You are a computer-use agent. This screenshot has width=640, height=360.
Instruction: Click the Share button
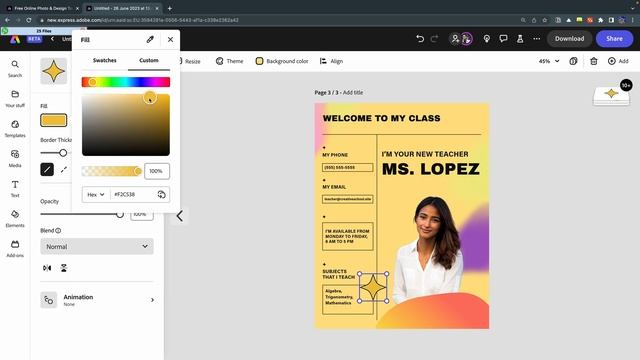click(x=614, y=39)
